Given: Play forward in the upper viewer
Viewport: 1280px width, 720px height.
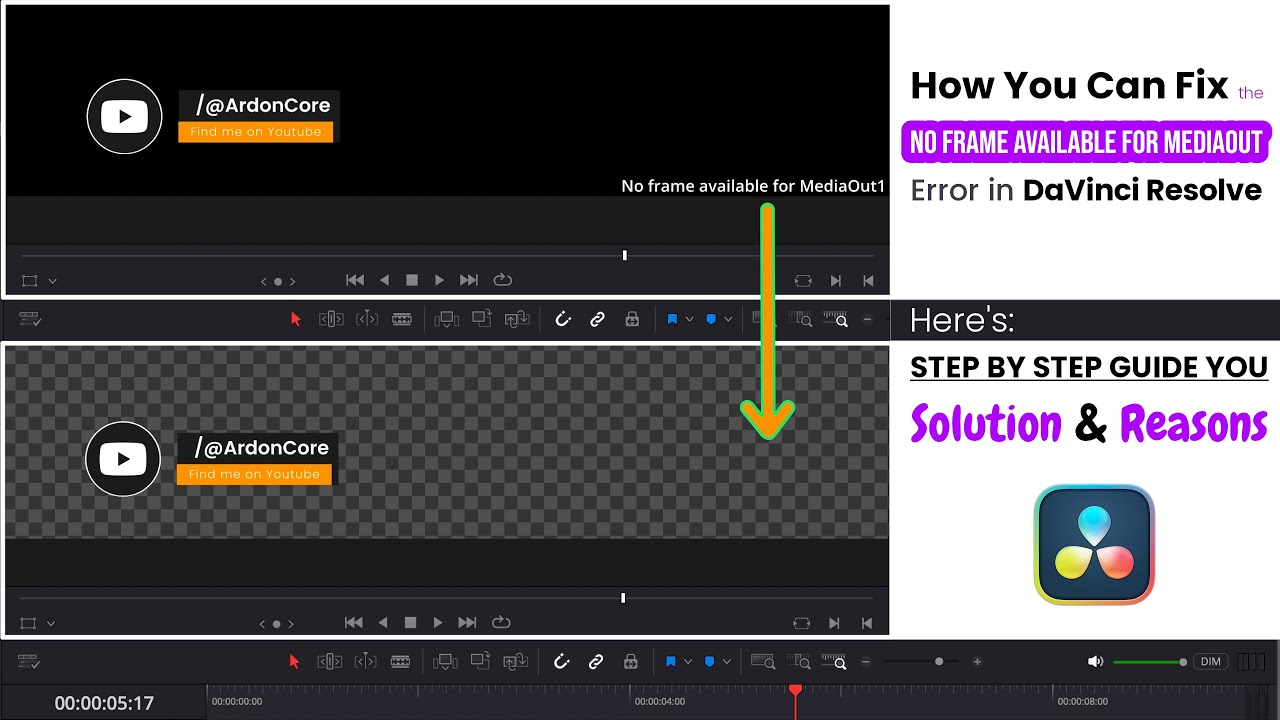Looking at the screenshot, I should (x=439, y=280).
